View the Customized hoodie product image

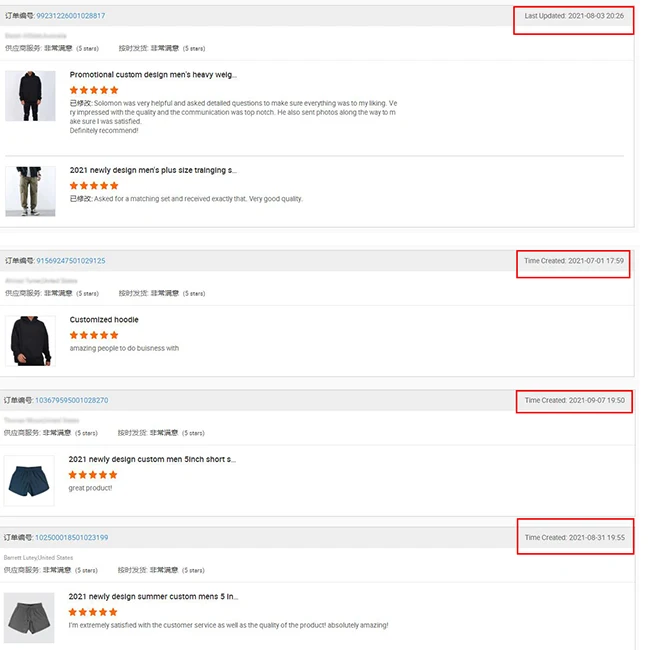tap(30, 340)
